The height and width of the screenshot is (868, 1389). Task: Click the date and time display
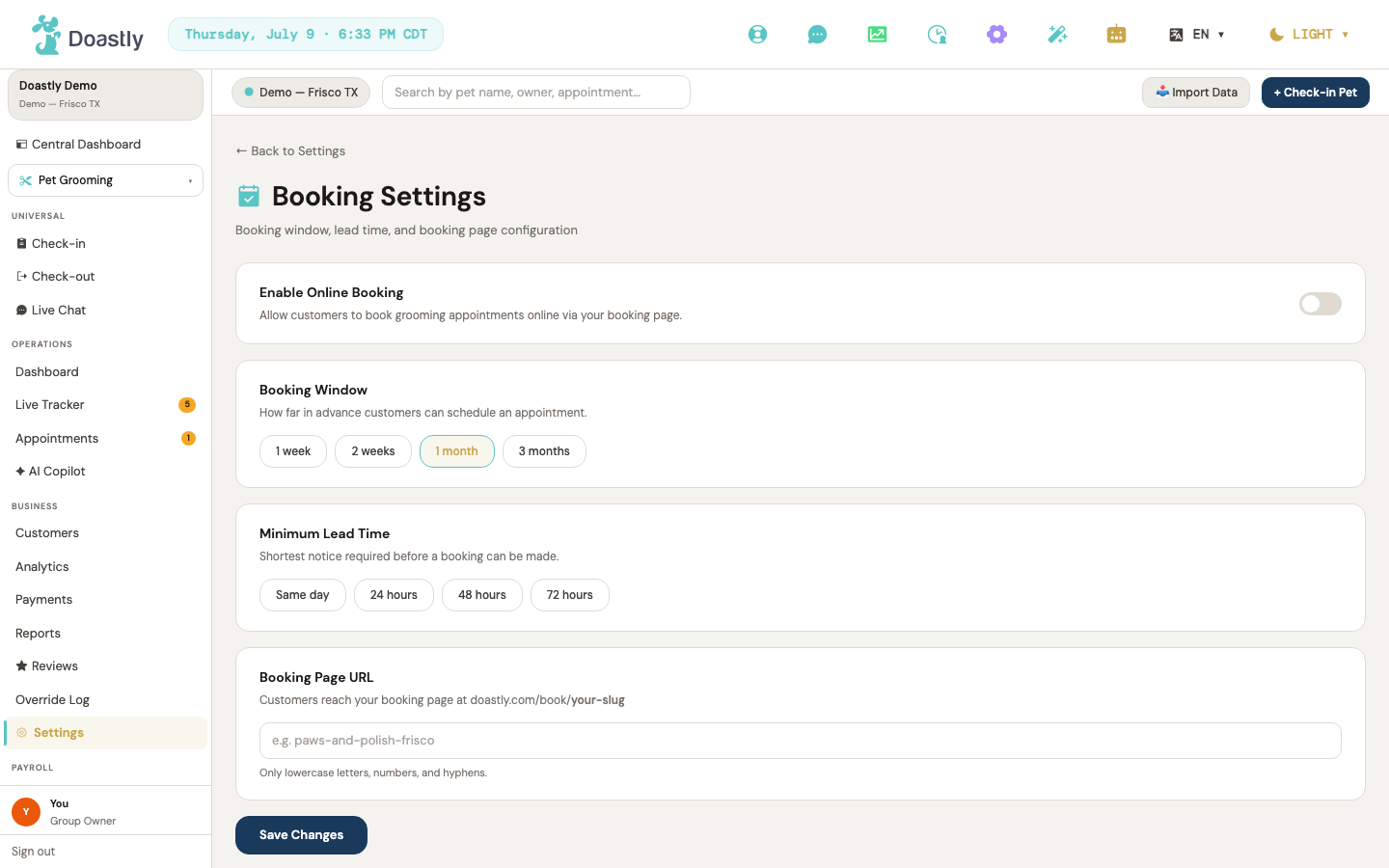pos(306,35)
